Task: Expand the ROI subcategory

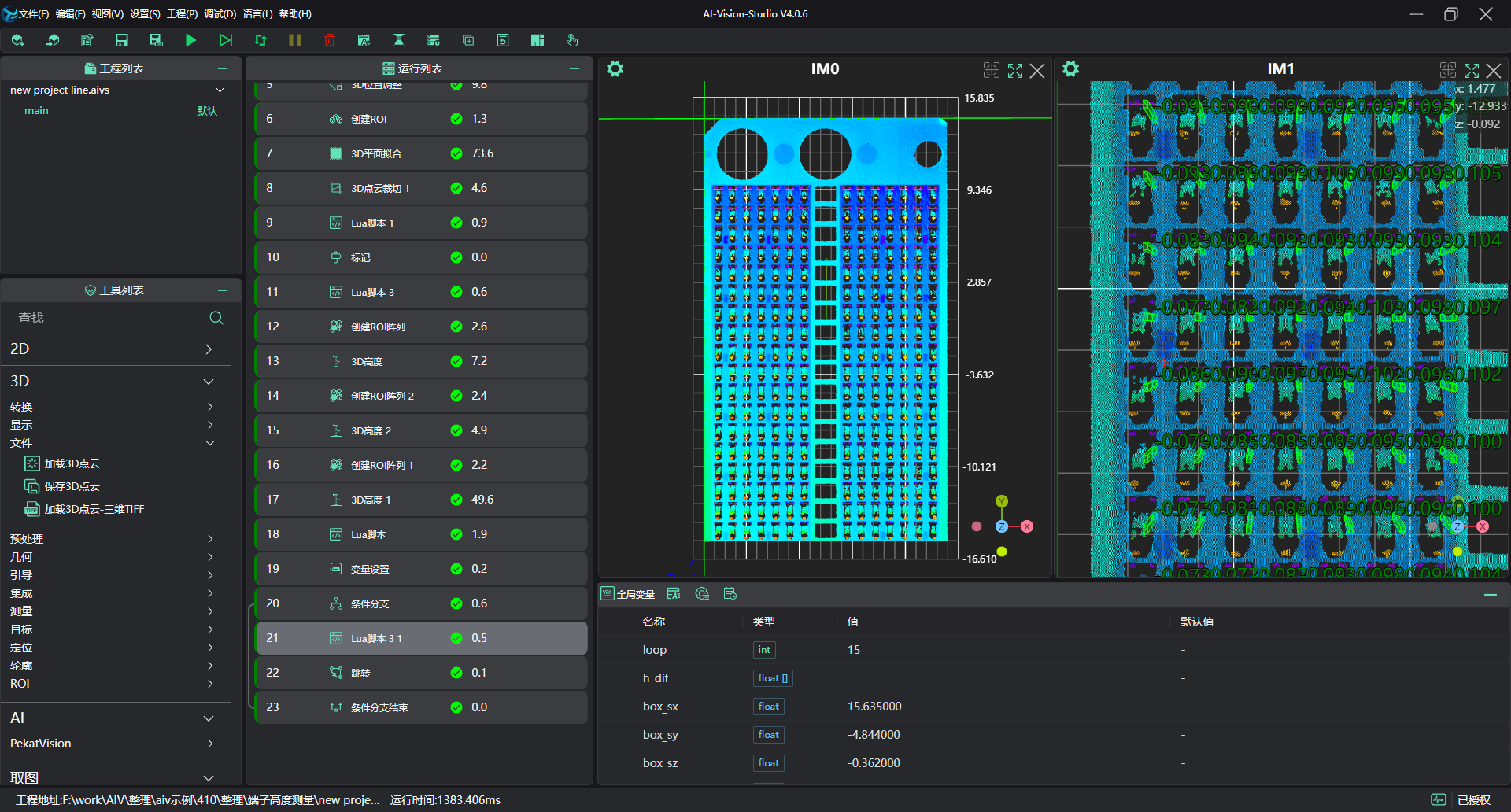Action: 210,684
